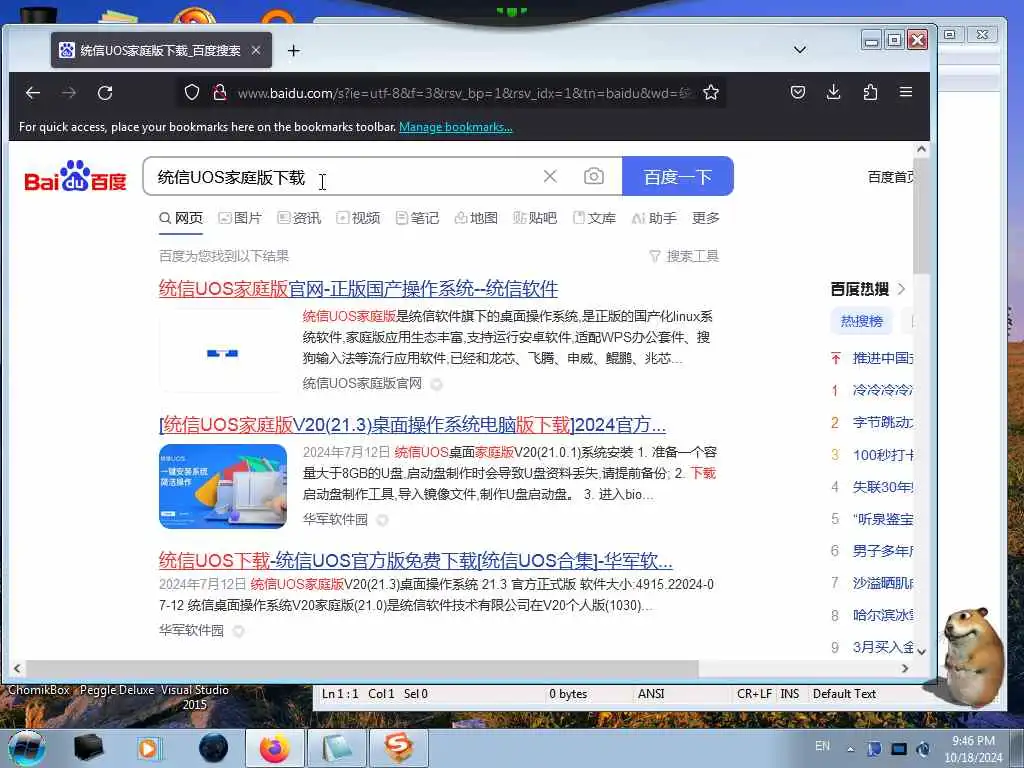Switch to 视频 results tab
Viewport: 1024px width, 768px height.
click(x=358, y=218)
